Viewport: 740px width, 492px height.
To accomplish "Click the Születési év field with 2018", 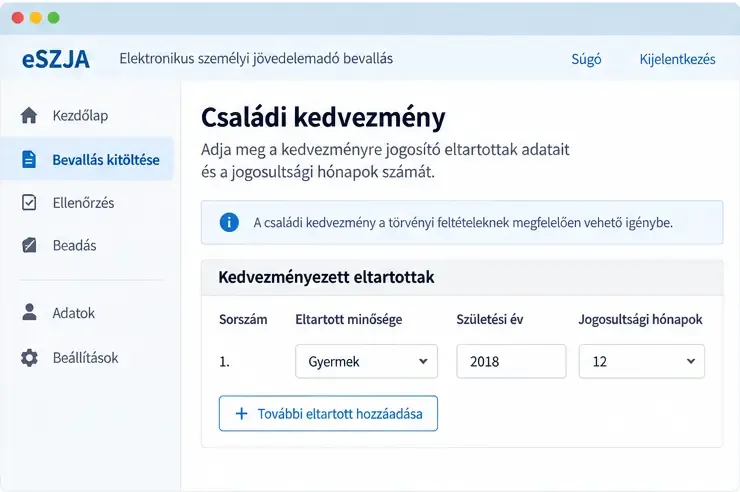I will click(511, 361).
